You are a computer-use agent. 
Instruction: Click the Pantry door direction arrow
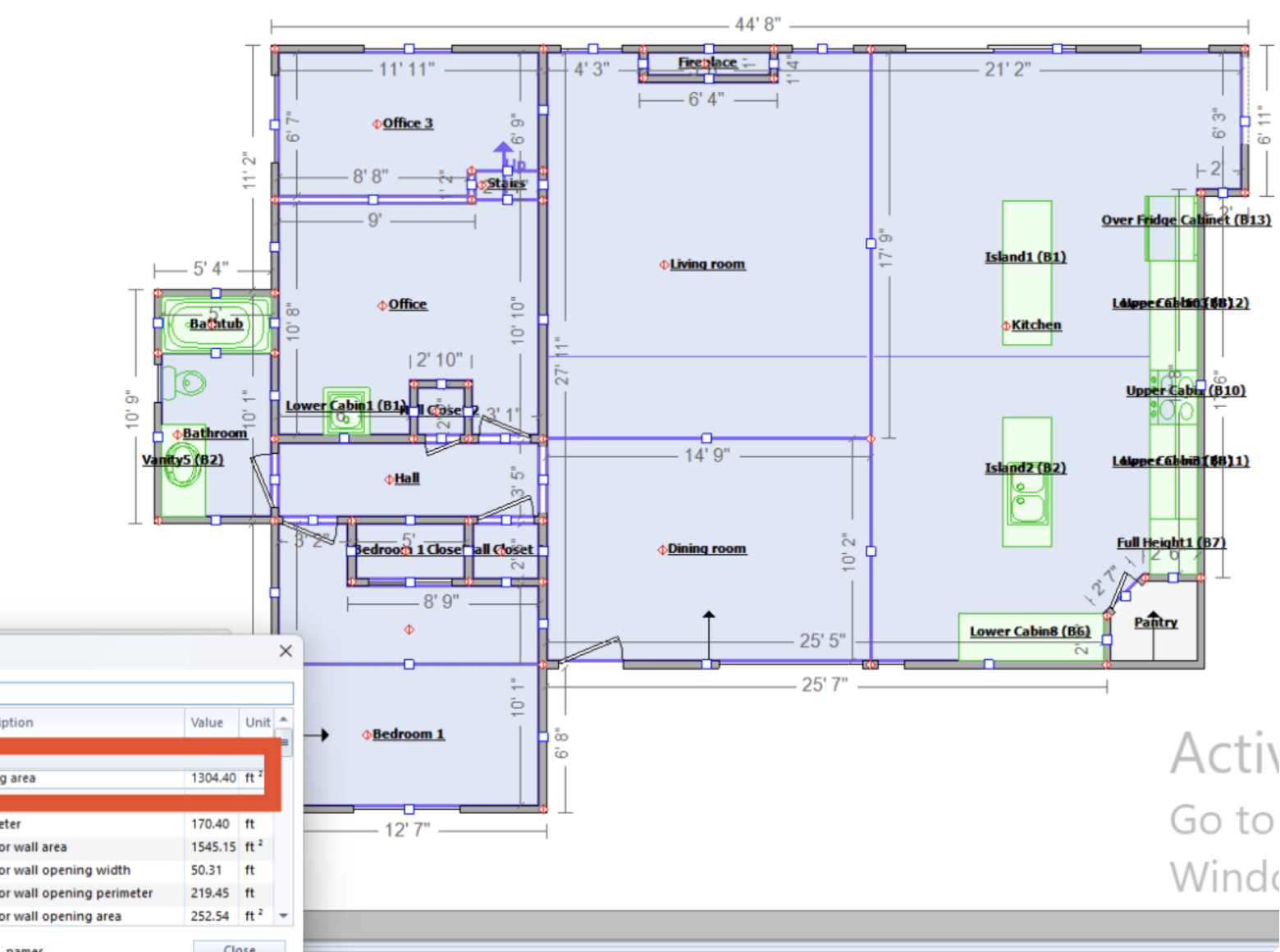pos(1154,634)
